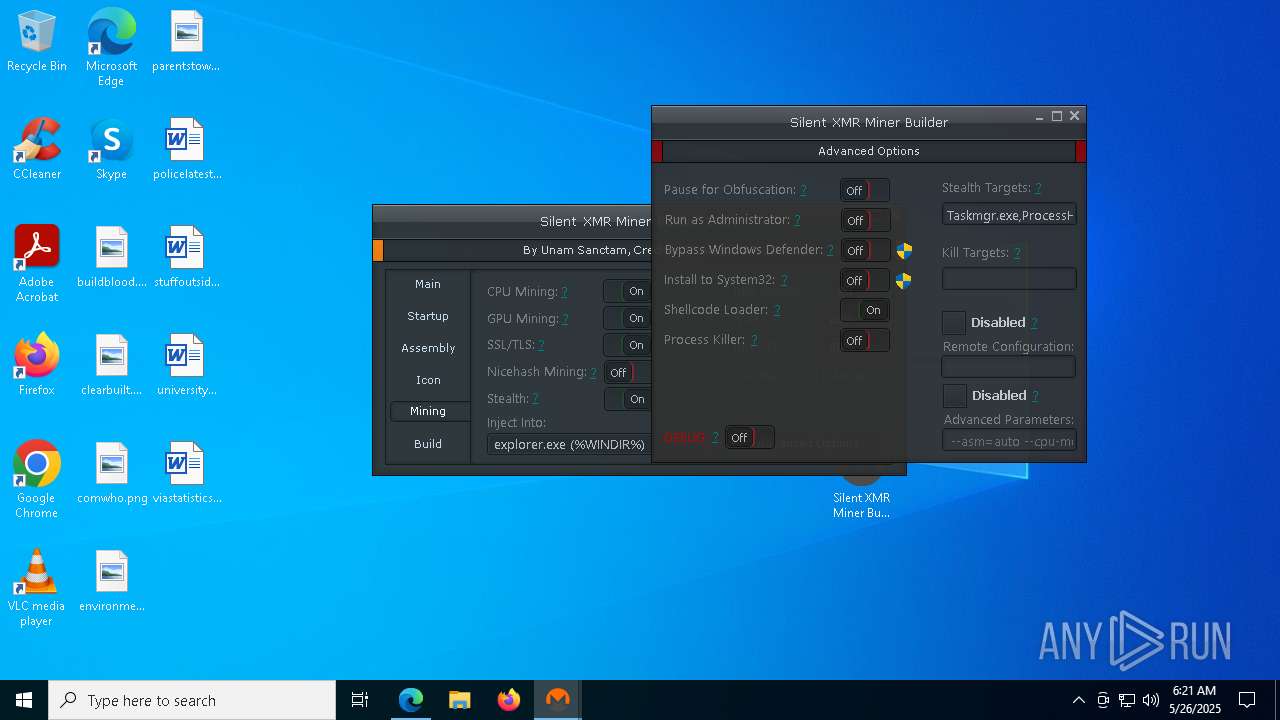The height and width of the screenshot is (720, 1280).
Task: Click help link next to Stealth Targets
Action: click(x=1038, y=188)
